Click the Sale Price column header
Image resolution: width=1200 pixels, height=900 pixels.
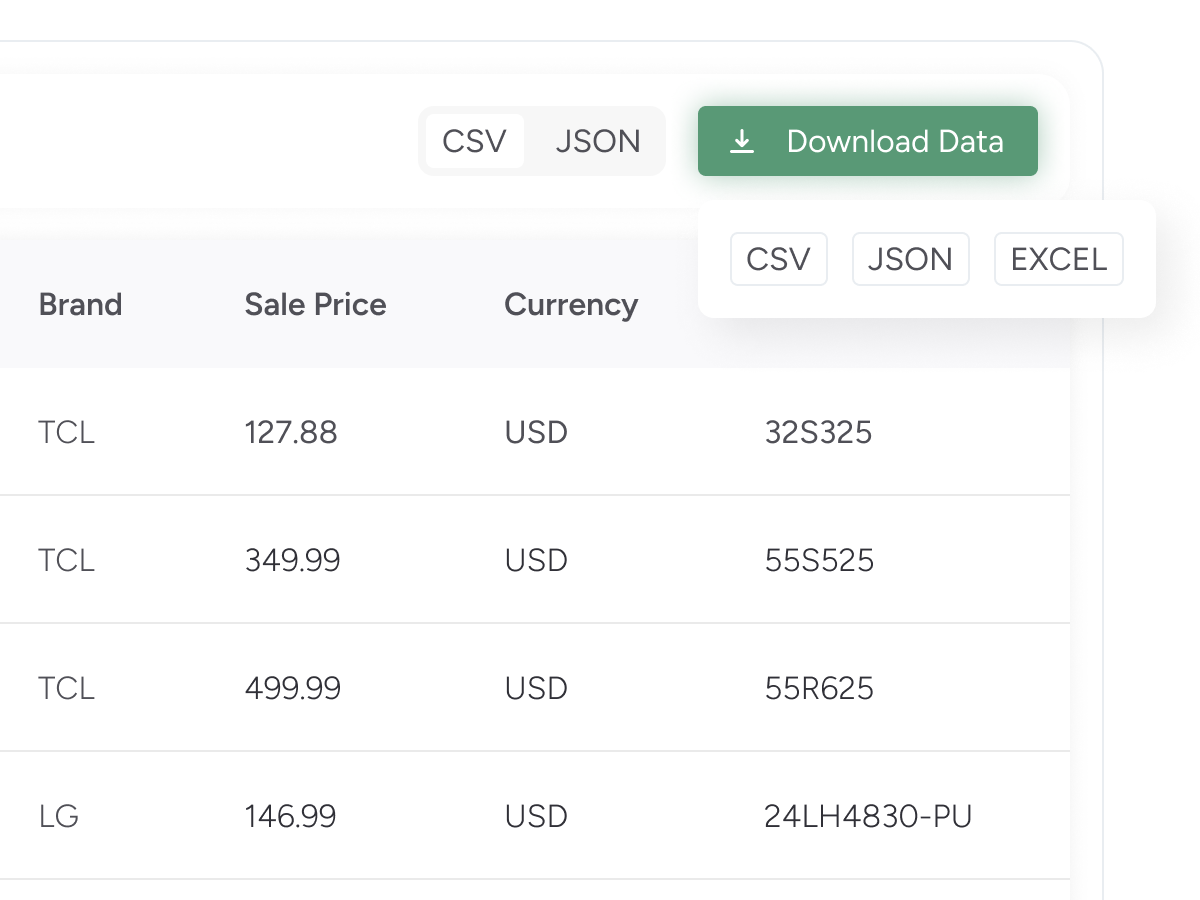pyautogui.click(x=315, y=304)
